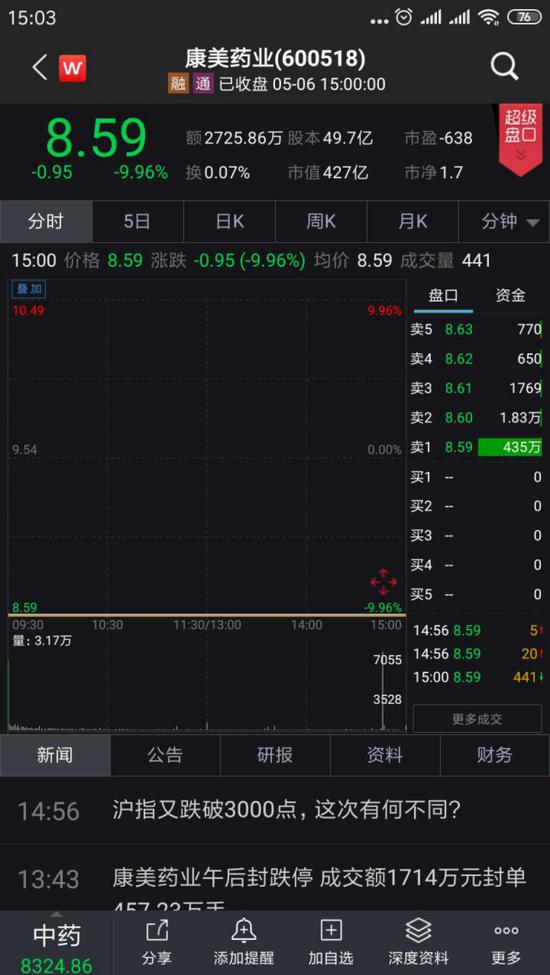The image size is (550, 975).
Task: Open the 资料 company info tab
Action: (x=385, y=755)
